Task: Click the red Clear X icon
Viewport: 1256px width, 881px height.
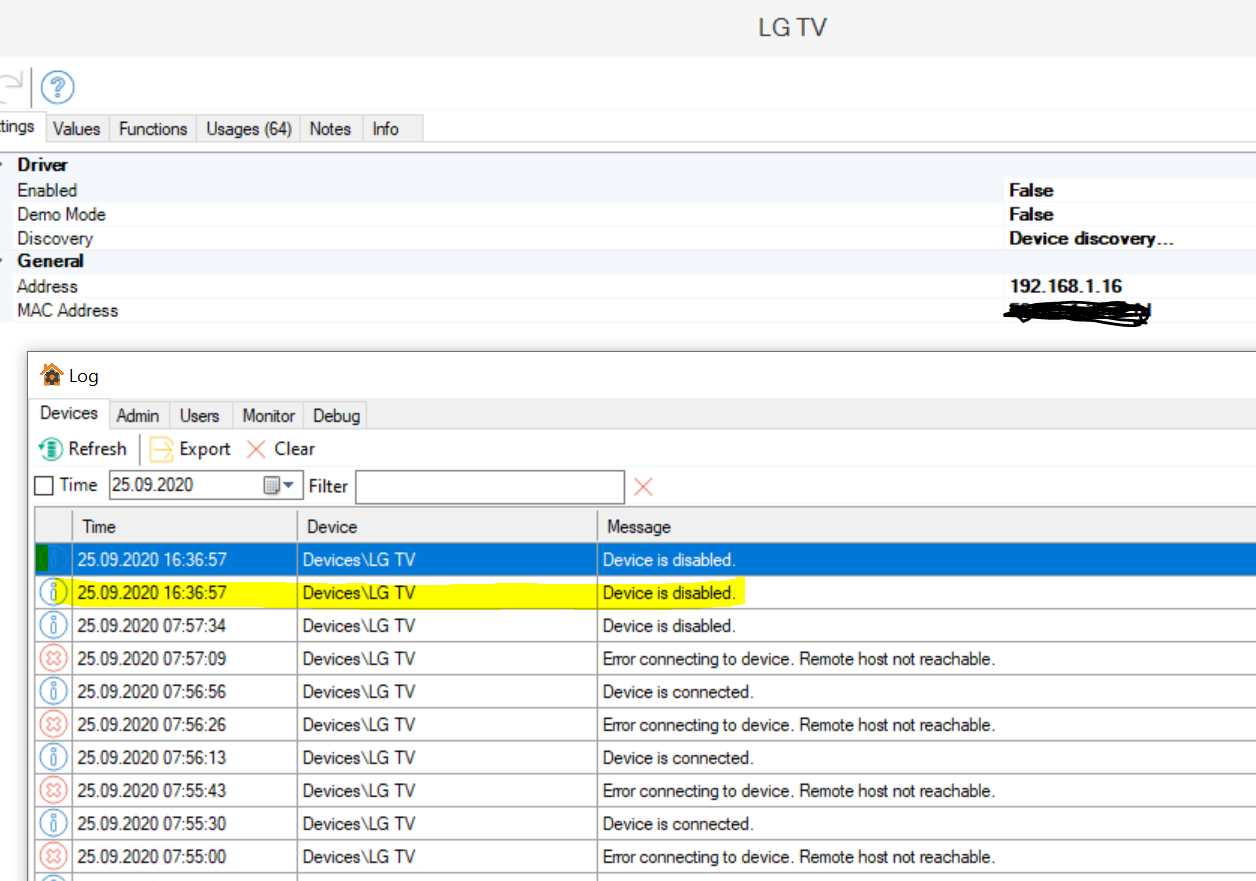Action: coord(257,449)
